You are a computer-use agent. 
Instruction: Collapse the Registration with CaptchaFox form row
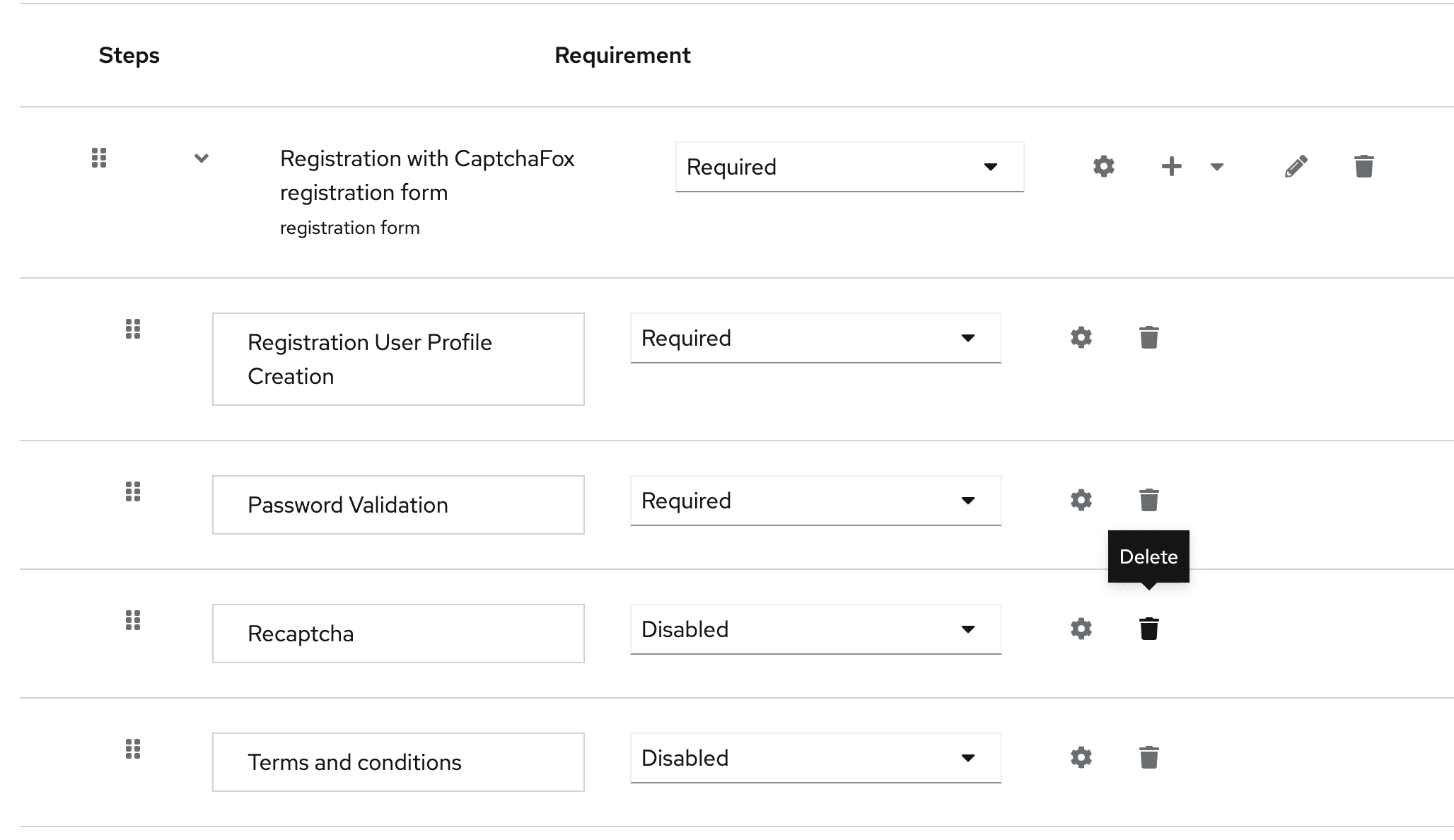[202, 158]
